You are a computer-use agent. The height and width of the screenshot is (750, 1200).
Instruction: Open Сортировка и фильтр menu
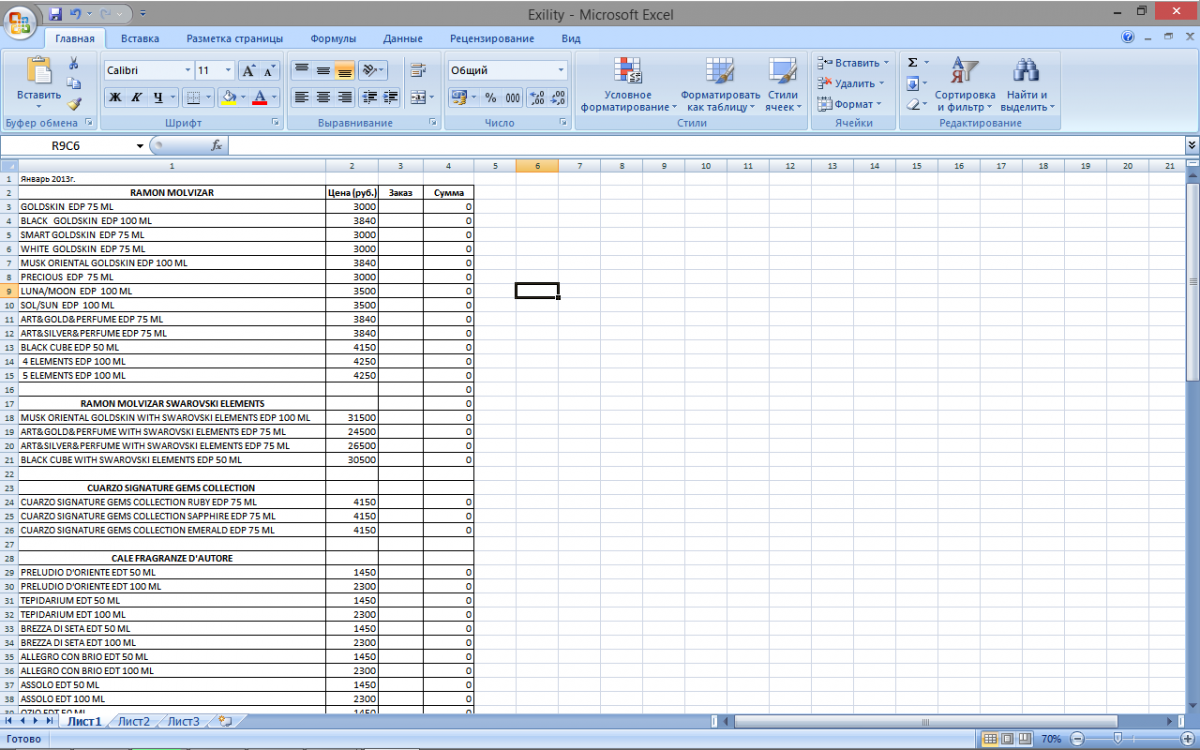point(964,84)
